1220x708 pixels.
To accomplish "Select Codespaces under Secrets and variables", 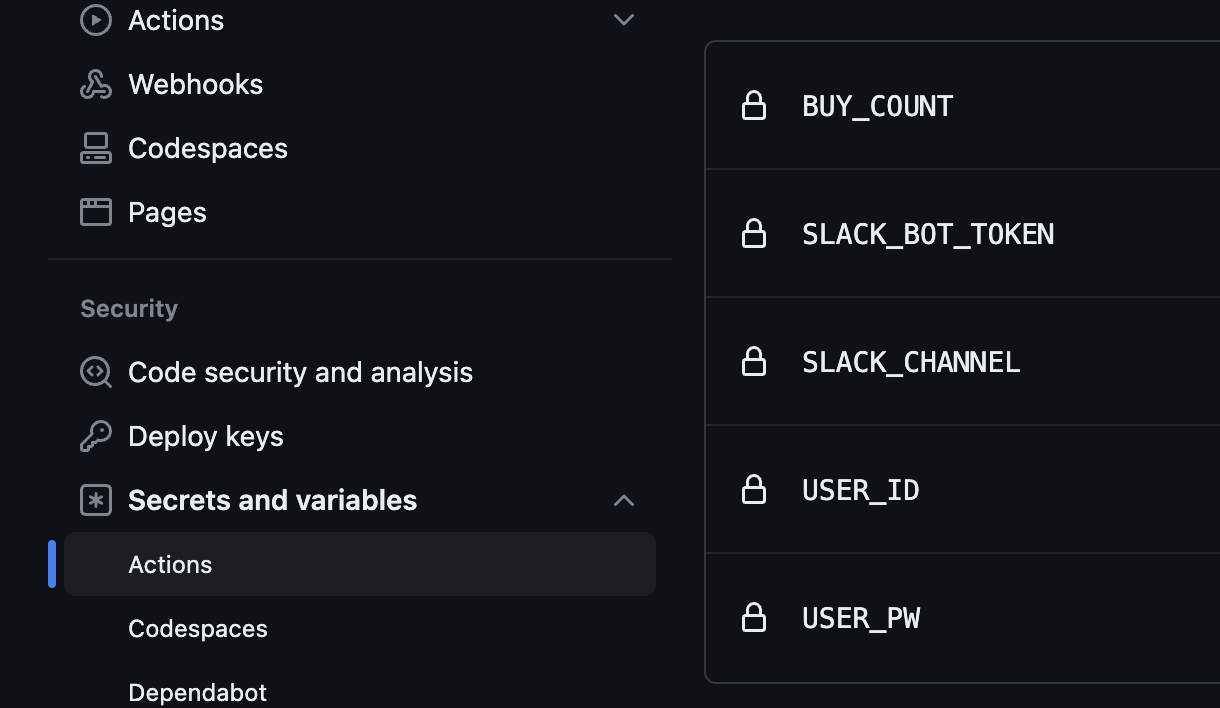I will tap(198, 628).
